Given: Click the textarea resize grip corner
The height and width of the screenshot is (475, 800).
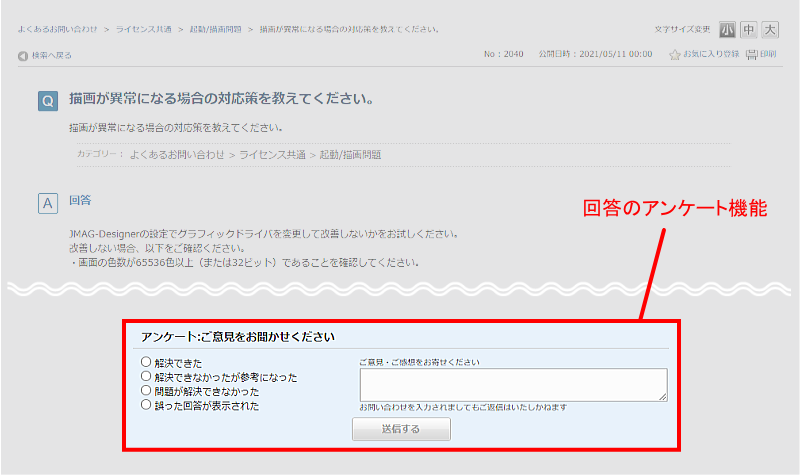Looking at the screenshot, I should (x=663, y=397).
